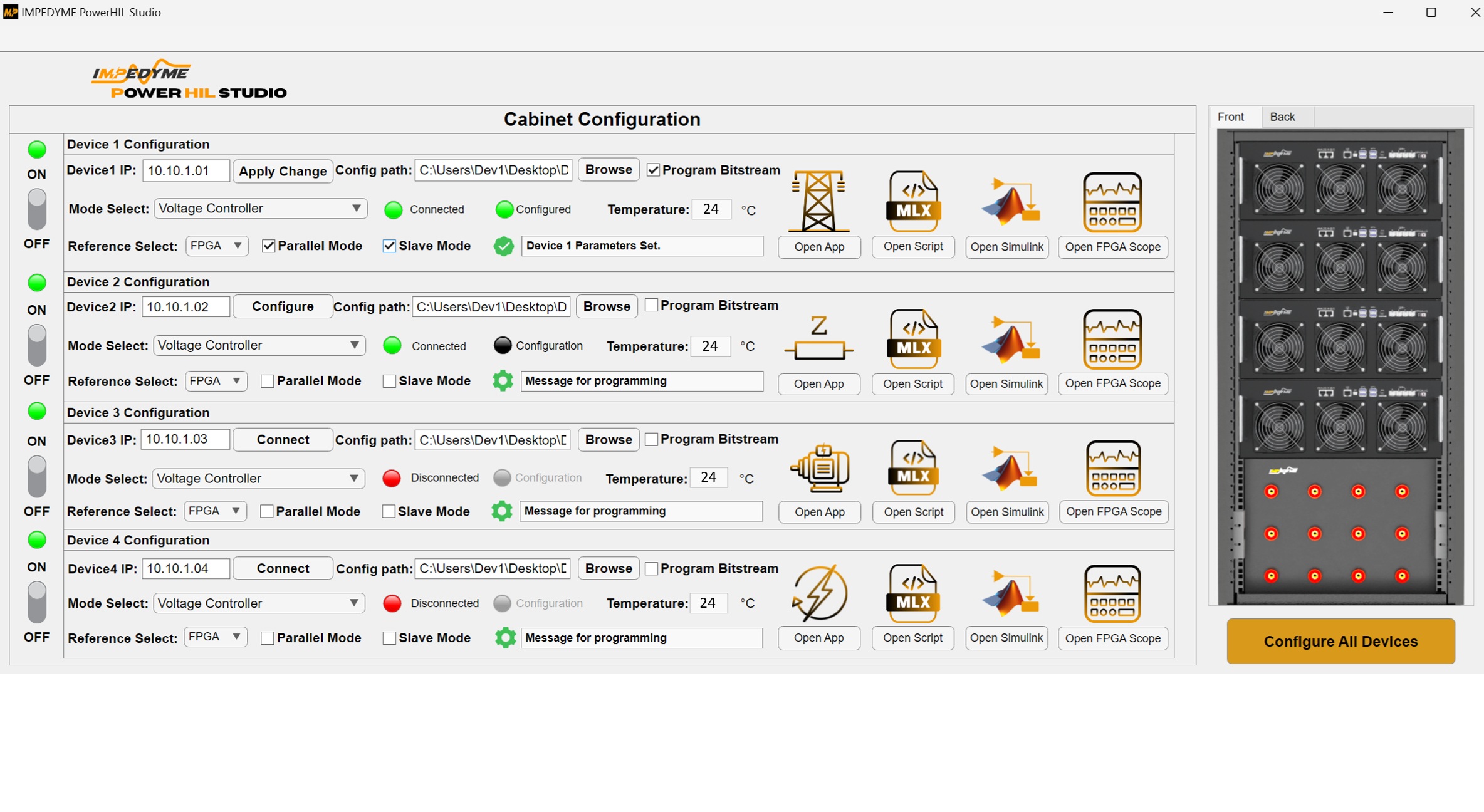
Task: Expand Device 2 Reference Select FPGA dropdown
Action: pos(216,381)
